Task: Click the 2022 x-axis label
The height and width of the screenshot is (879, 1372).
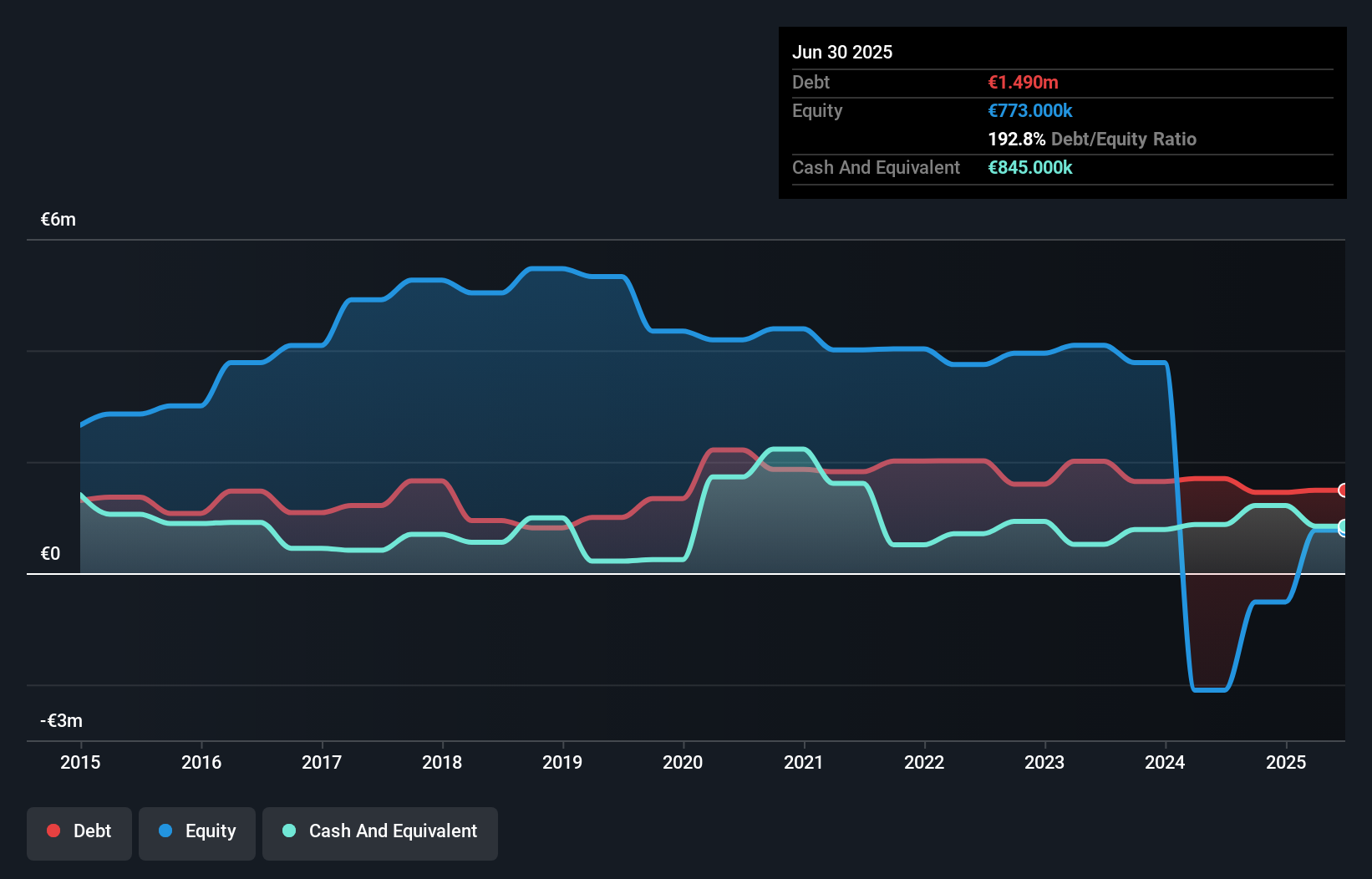Action: click(x=924, y=762)
